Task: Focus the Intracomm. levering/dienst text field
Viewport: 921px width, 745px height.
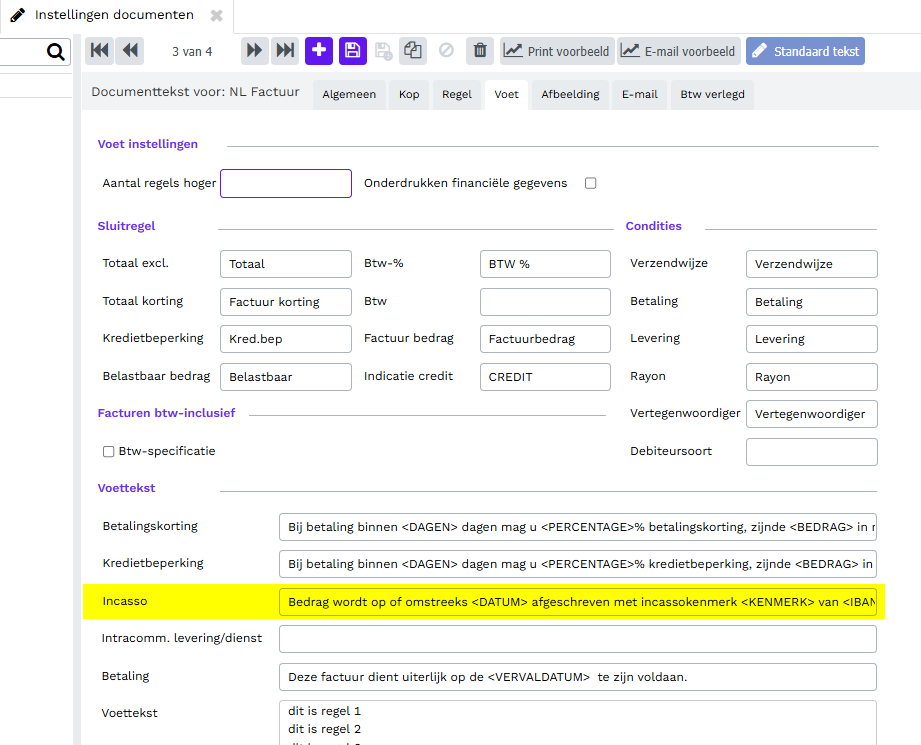Action: point(577,638)
